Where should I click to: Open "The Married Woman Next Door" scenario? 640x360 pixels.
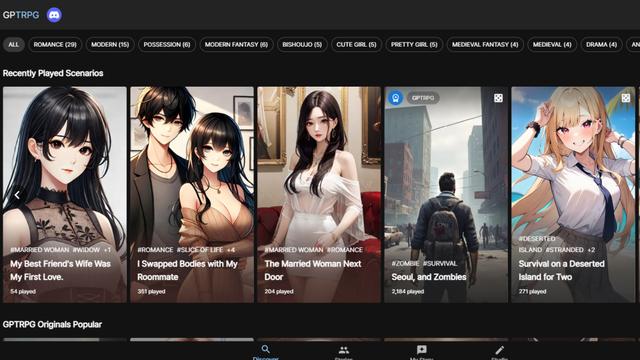pos(319,195)
